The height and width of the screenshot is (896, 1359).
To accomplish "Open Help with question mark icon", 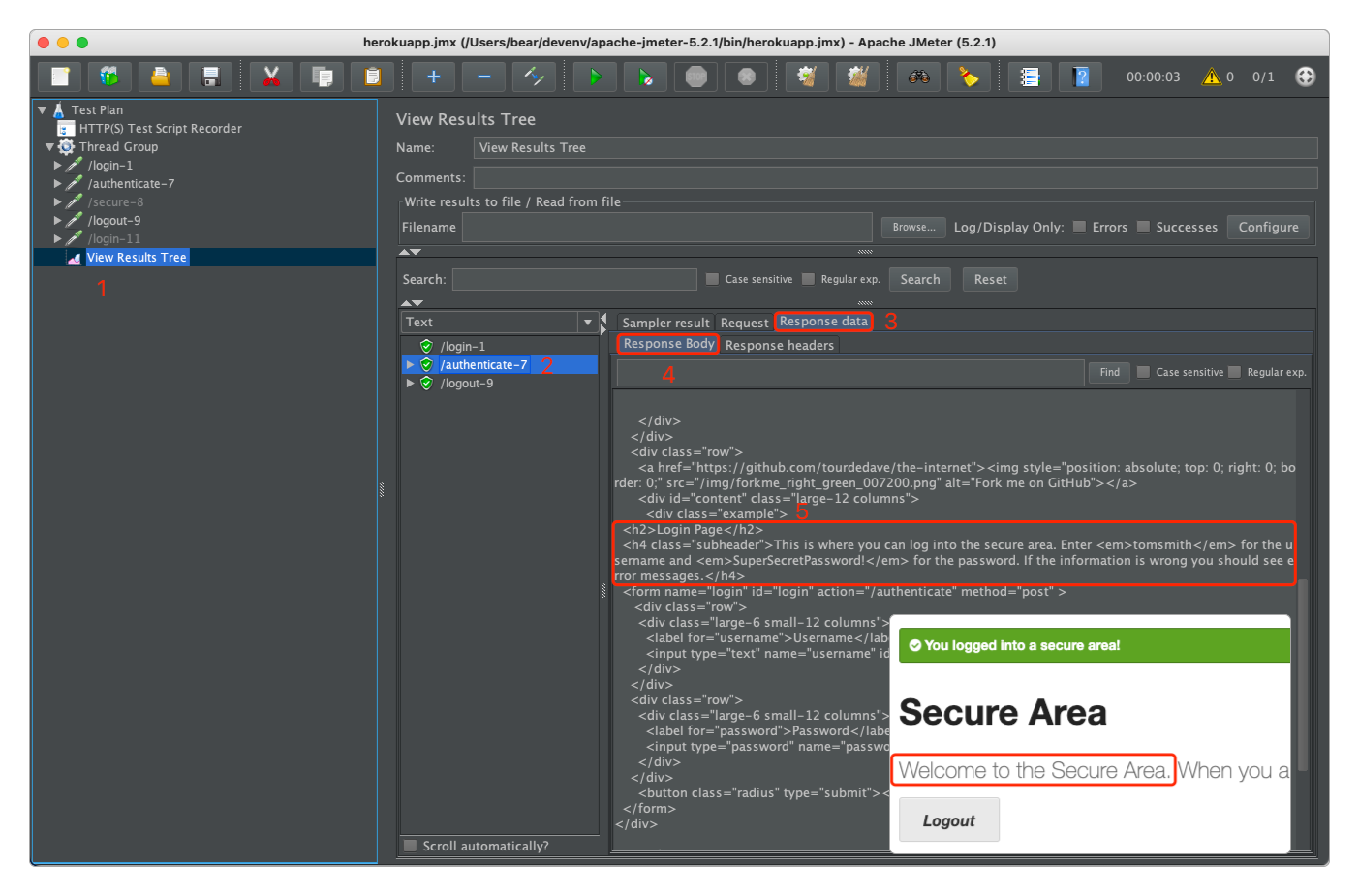I will click(1081, 77).
